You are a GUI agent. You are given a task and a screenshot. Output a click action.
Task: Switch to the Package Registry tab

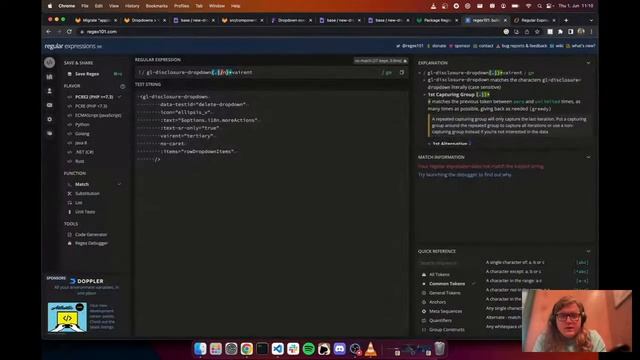tap(437, 20)
